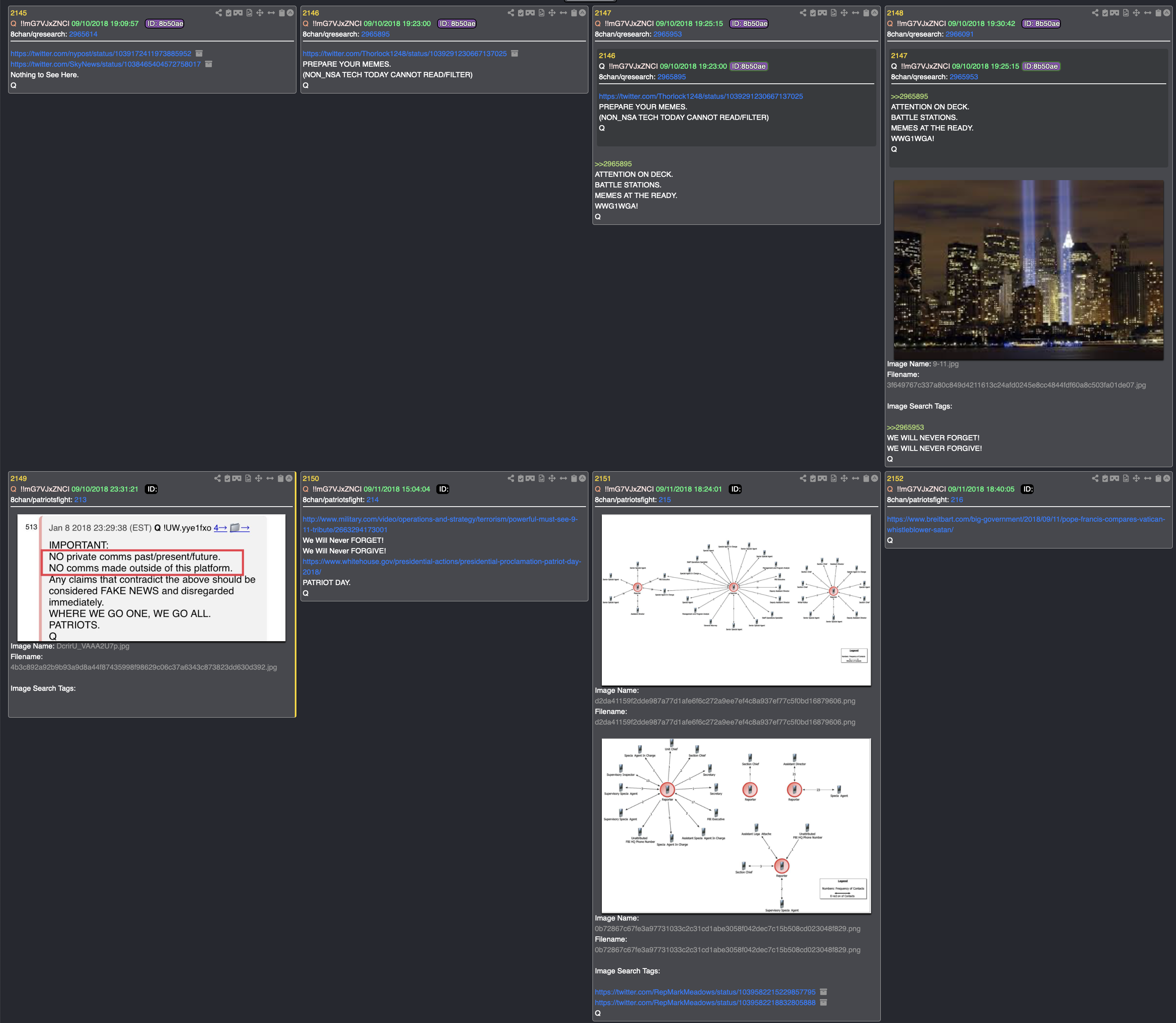Click the share icon on post 2149
Viewport: 1176px width, 1023px height.
(218, 479)
